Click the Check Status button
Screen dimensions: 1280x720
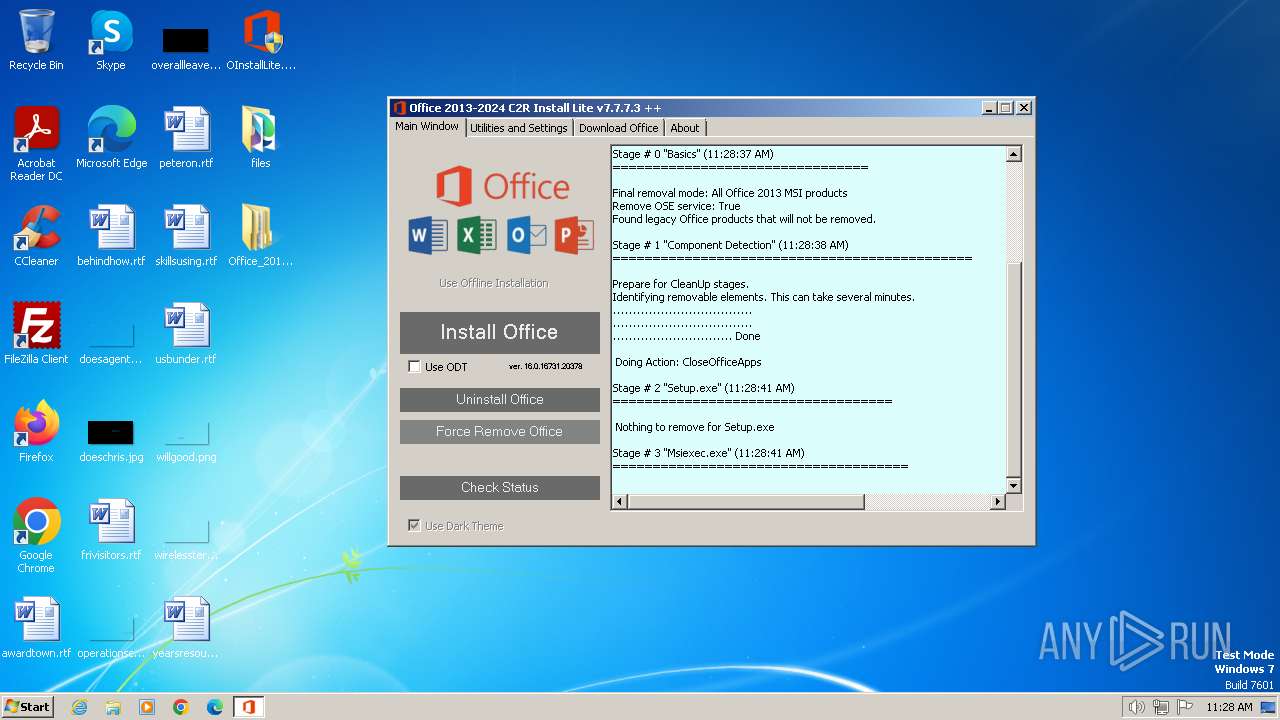click(x=500, y=487)
